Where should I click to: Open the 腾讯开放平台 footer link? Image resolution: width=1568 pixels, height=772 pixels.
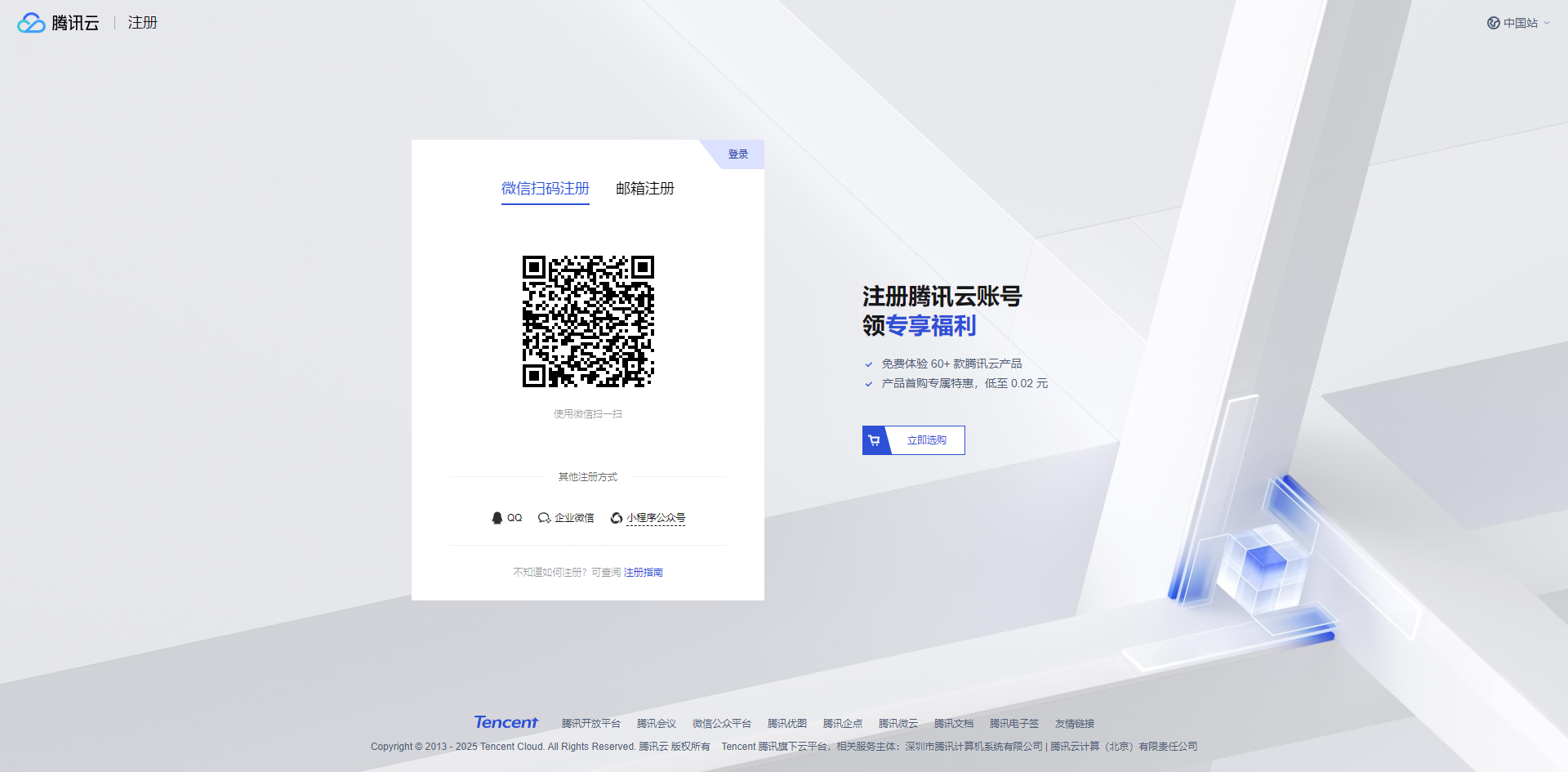click(x=591, y=724)
